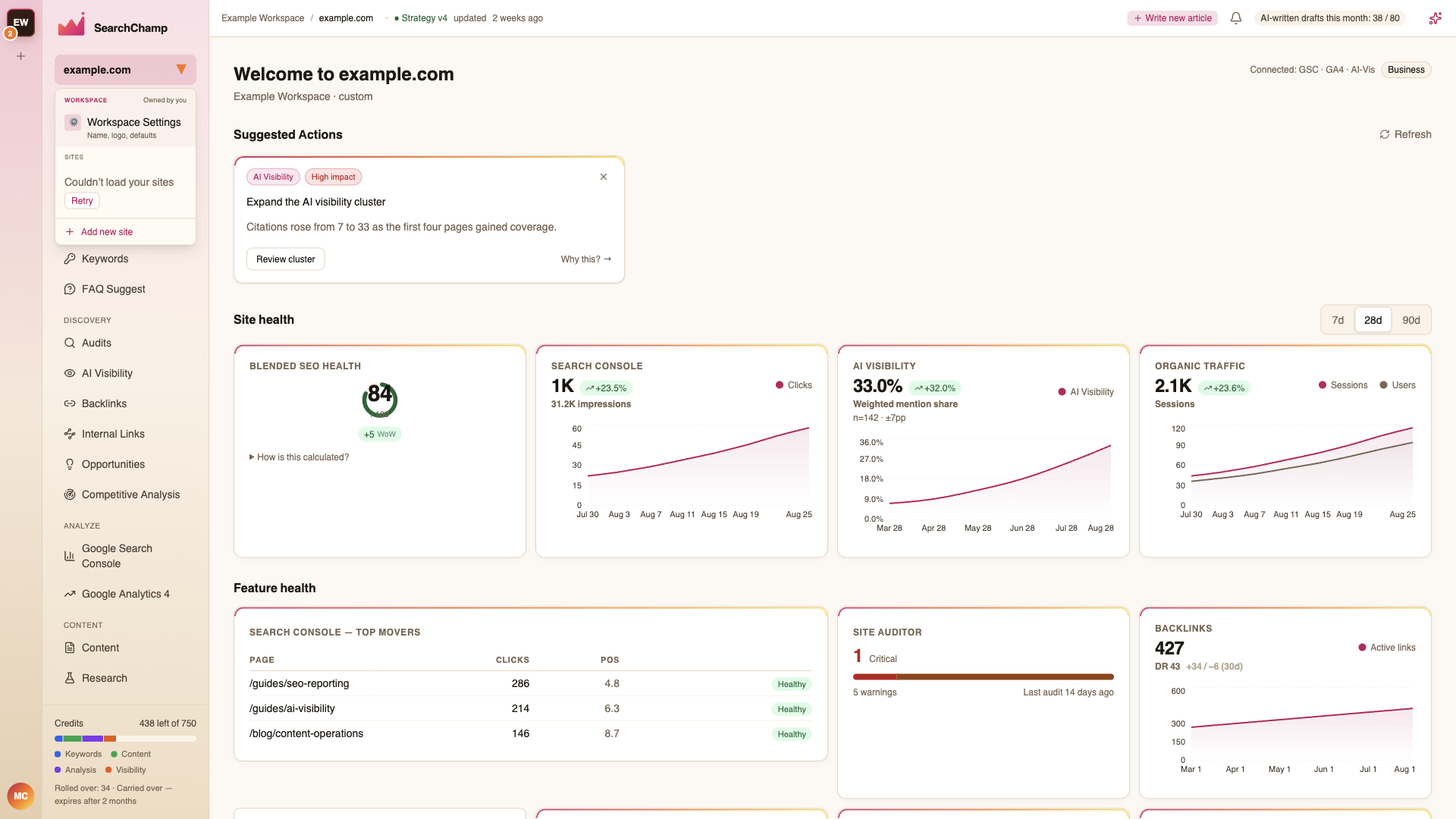Image resolution: width=1456 pixels, height=819 pixels.
Task: Toggle the AI Visibility legend in chart card
Action: pyautogui.click(x=1086, y=392)
